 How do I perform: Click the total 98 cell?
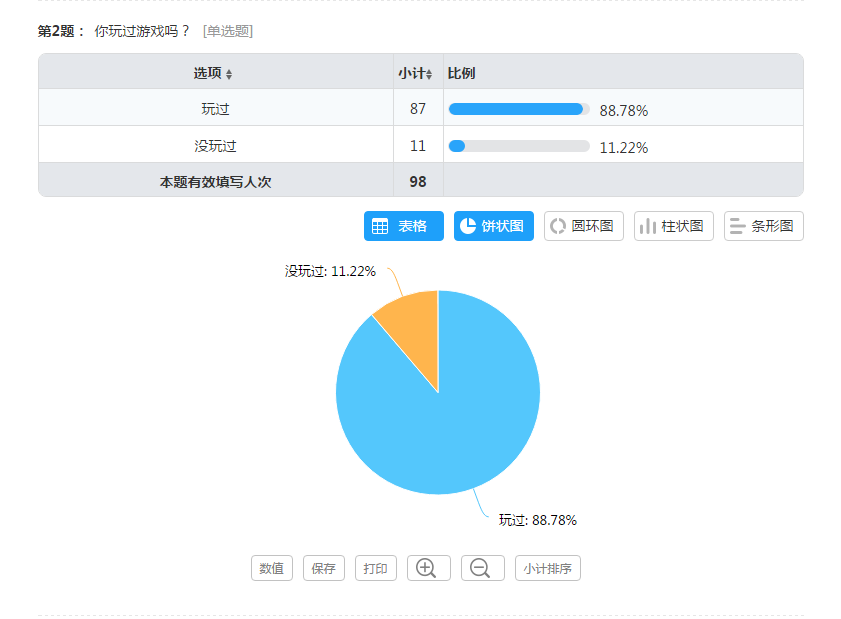[x=418, y=181]
